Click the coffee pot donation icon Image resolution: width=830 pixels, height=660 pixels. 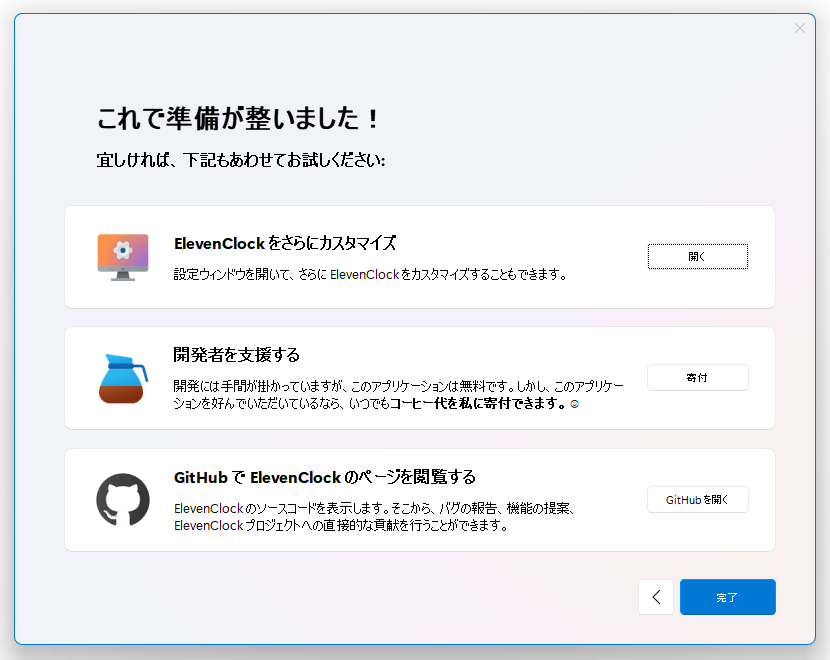pos(123,378)
